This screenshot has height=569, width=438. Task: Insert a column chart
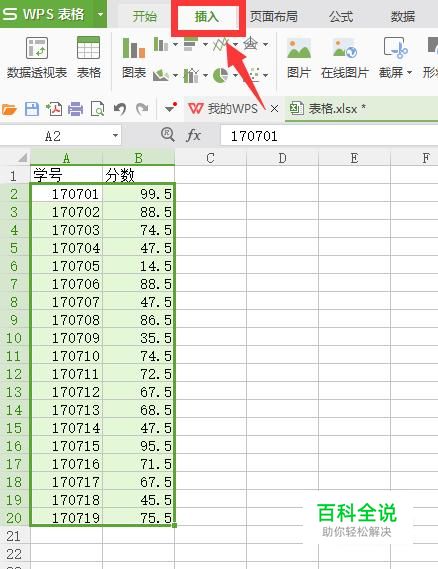(x=160, y=44)
